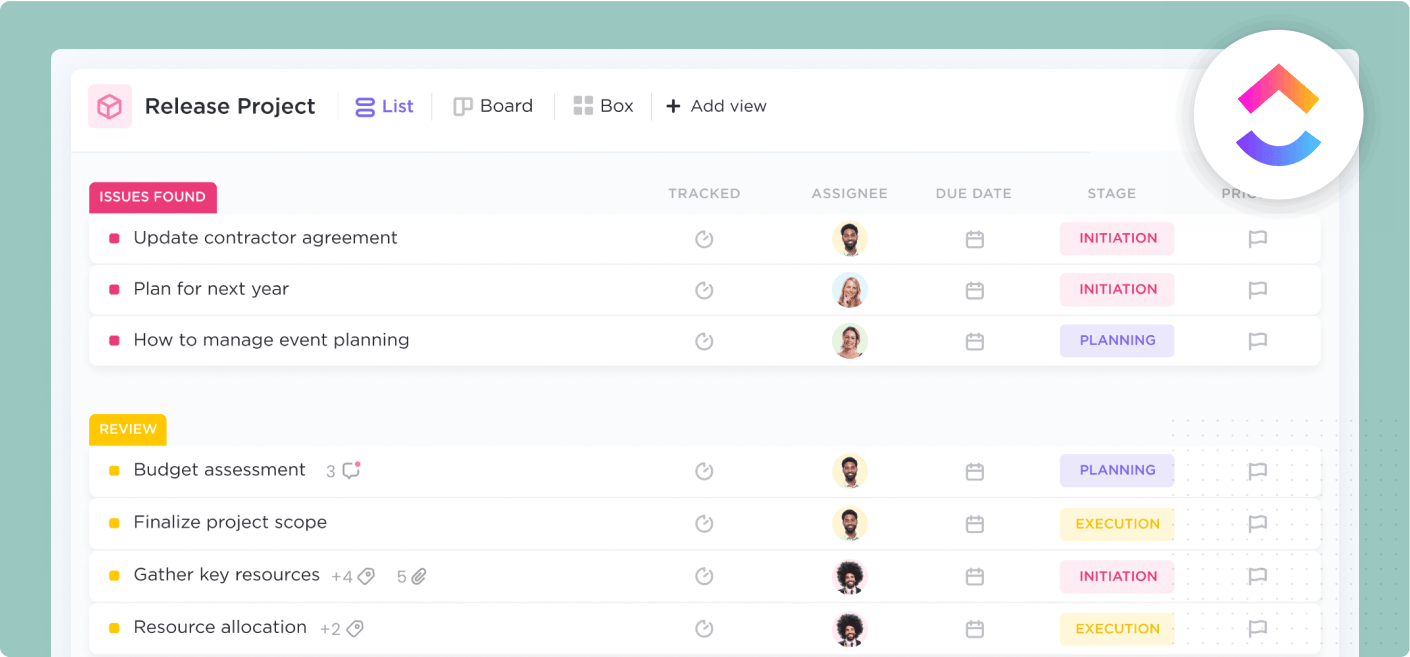Click Add view button
This screenshot has width=1410, height=657.
[x=716, y=106]
